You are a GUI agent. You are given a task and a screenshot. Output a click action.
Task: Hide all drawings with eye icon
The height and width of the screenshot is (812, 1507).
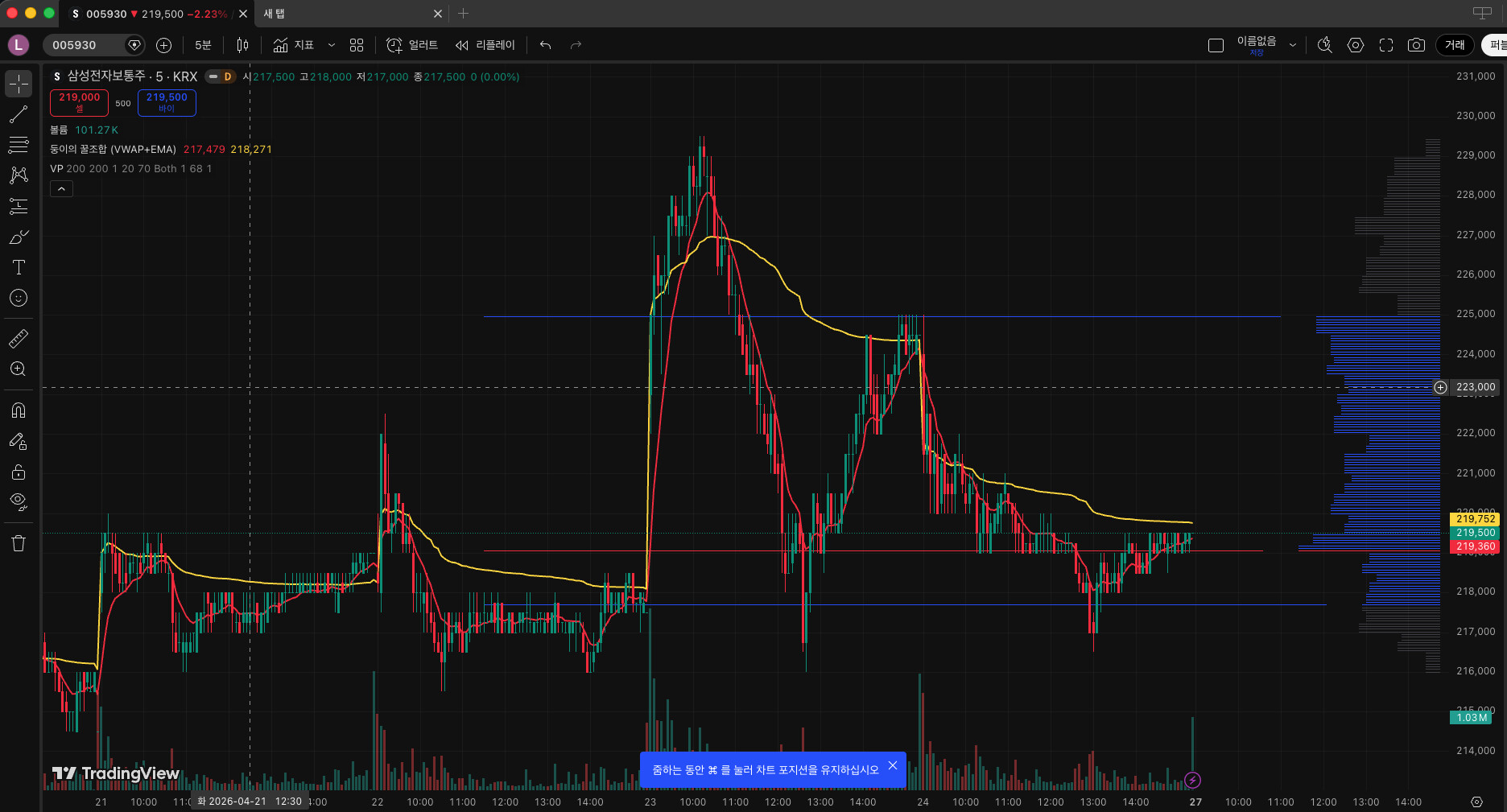[19, 502]
